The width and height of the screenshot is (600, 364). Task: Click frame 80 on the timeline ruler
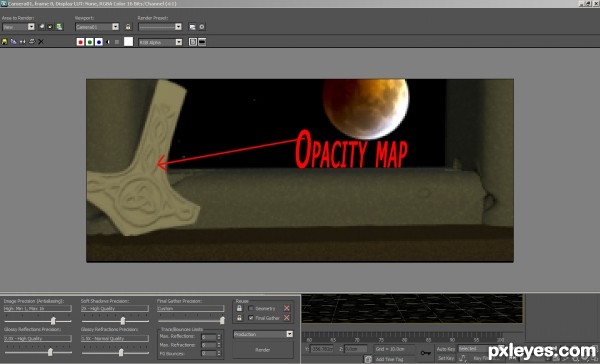pos(404,340)
